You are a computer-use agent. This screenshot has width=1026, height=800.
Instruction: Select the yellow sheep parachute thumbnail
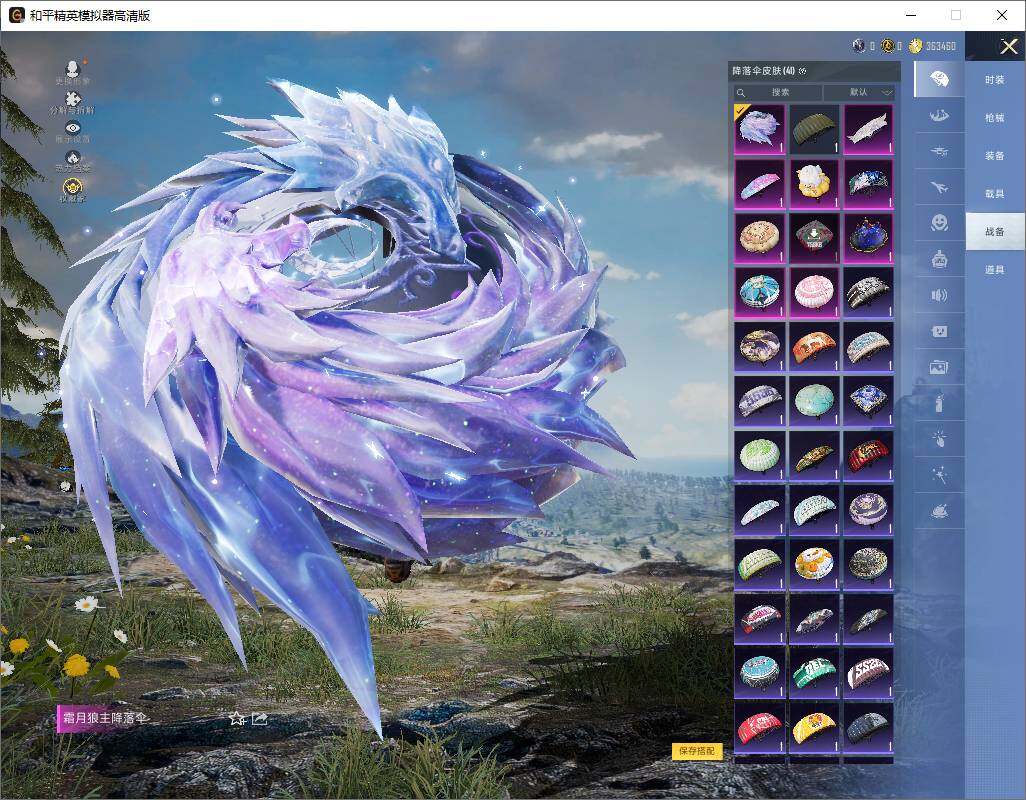[814, 183]
